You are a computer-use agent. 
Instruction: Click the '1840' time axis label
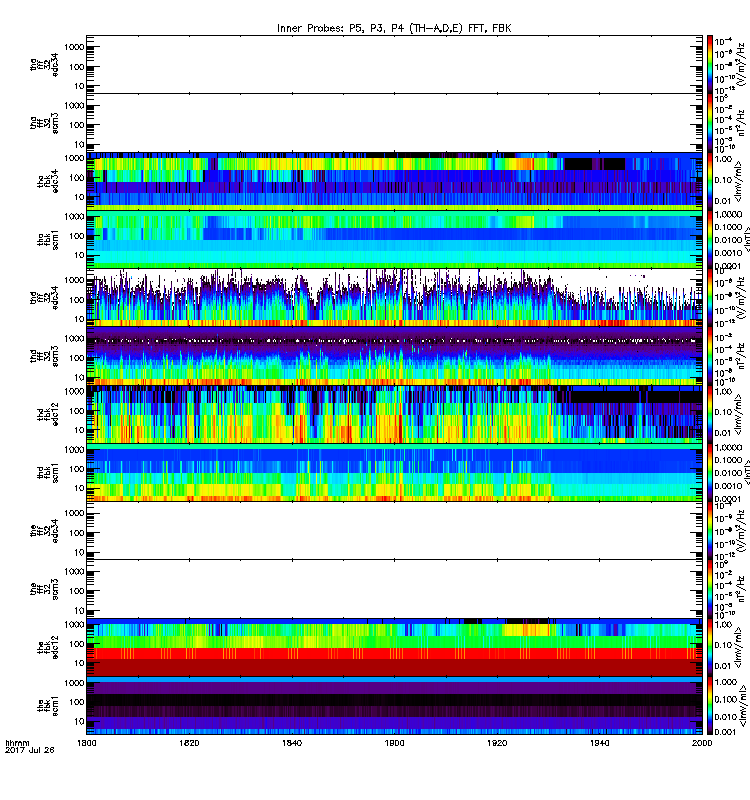[292, 743]
